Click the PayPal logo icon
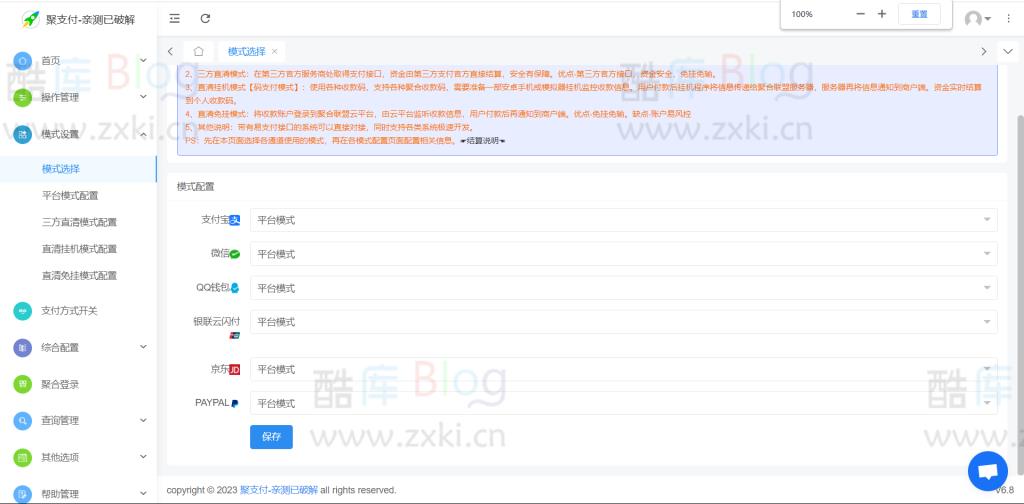This screenshot has width=1024, height=504. coord(235,403)
